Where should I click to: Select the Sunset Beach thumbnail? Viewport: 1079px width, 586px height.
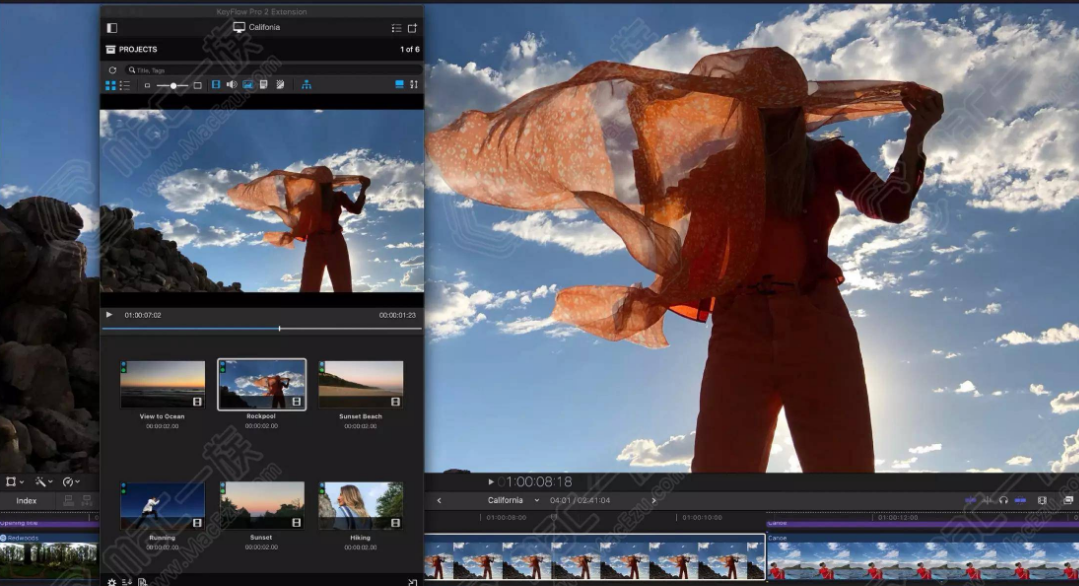[360, 385]
